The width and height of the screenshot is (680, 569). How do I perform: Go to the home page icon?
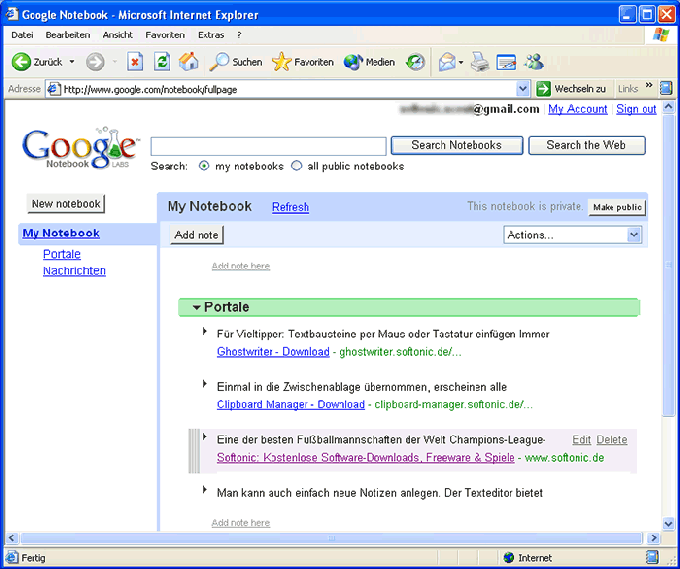189,62
